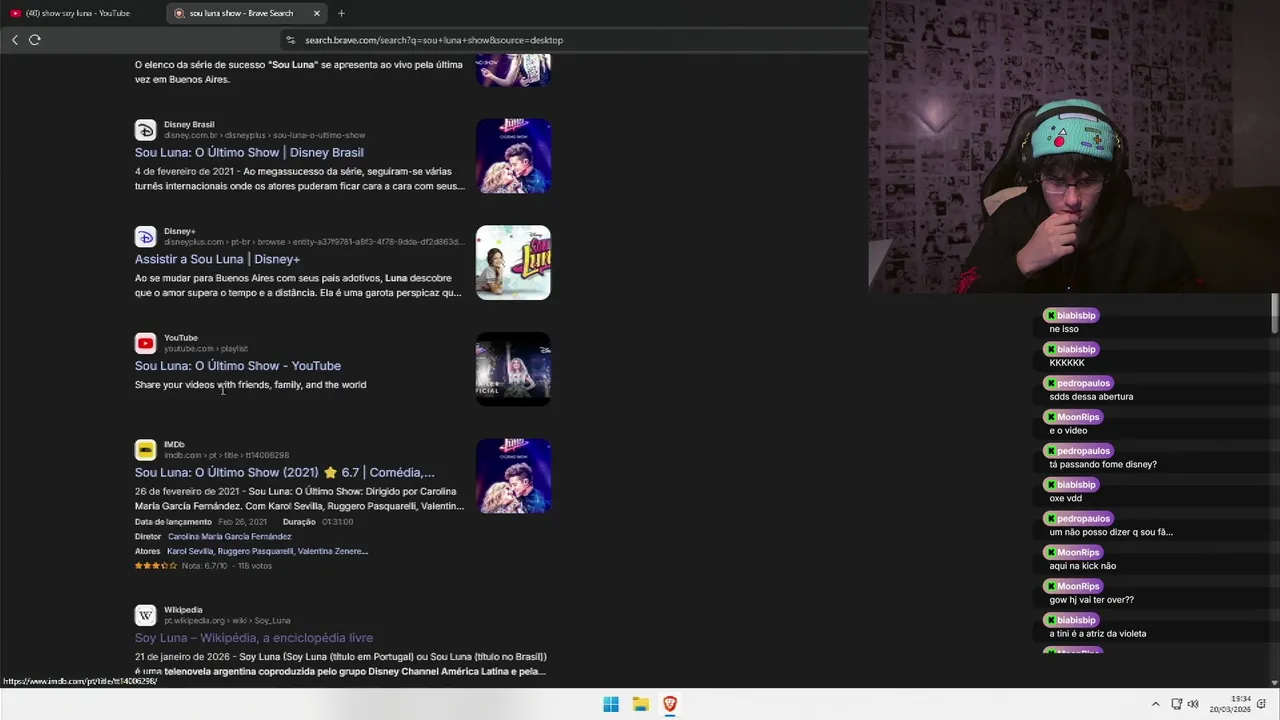This screenshot has width=1280, height=720.
Task: Click the Wikipedia result favicon
Action: pos(146,615)
